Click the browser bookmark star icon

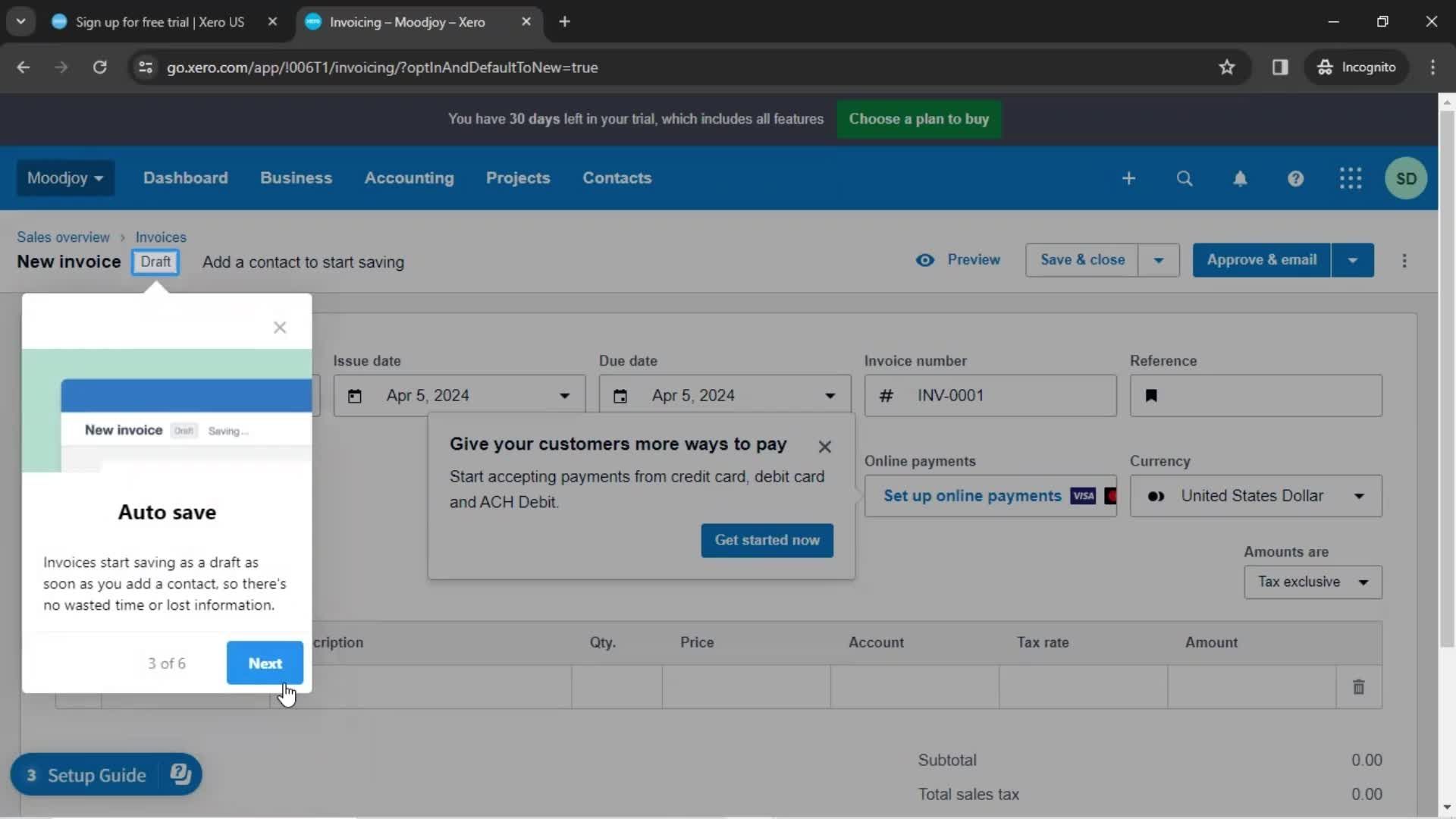(1226, 67)
